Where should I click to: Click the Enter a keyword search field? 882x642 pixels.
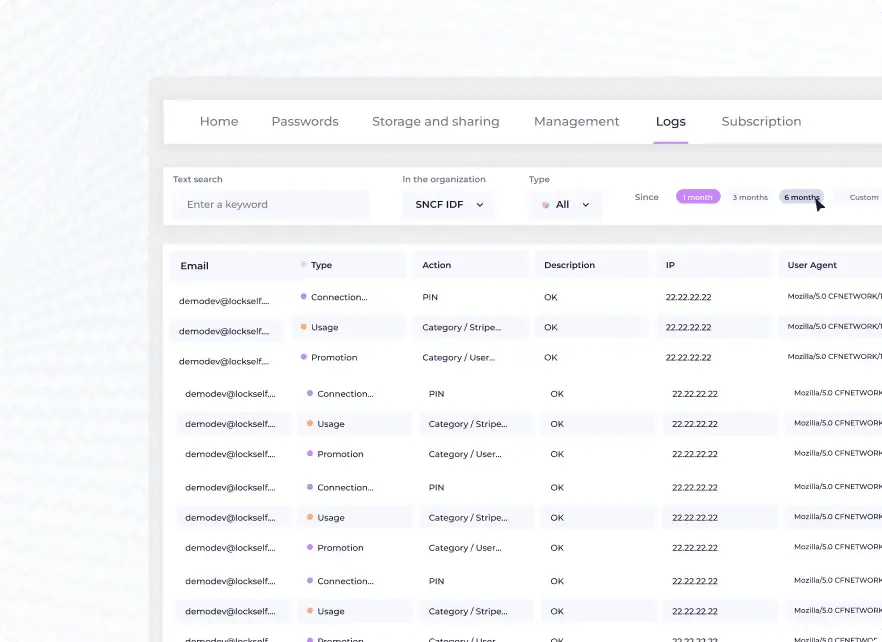[x=270, y=205]
